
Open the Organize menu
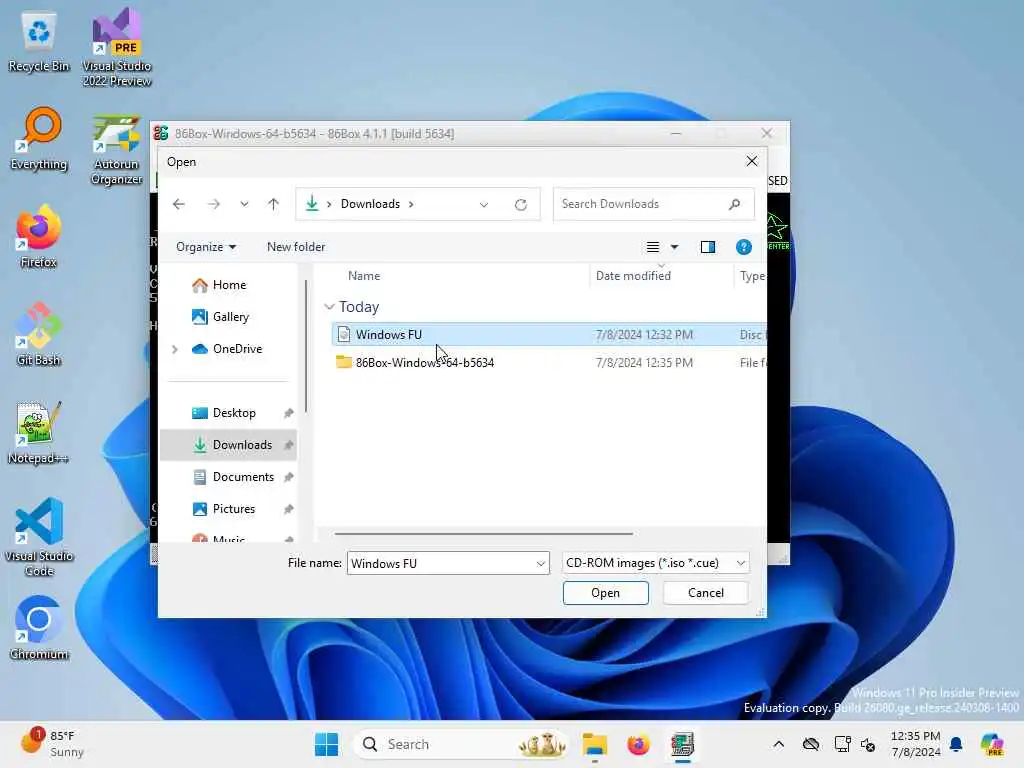206,247
